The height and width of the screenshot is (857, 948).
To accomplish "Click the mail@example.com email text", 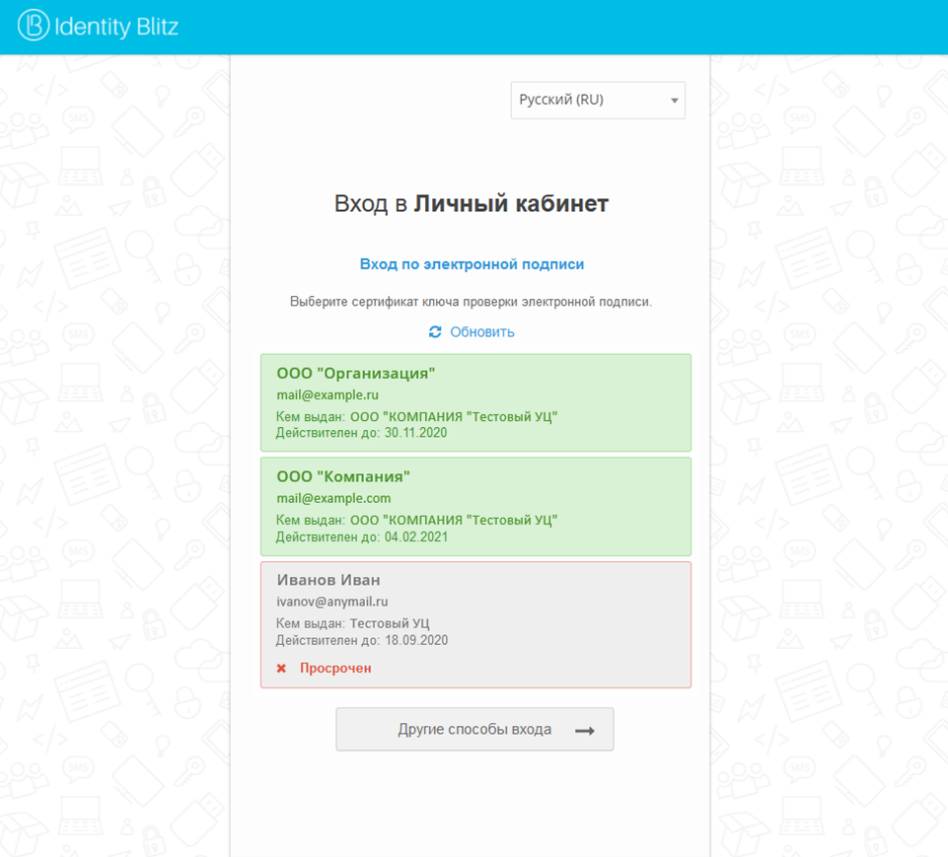I will click(x=334, y=498).
